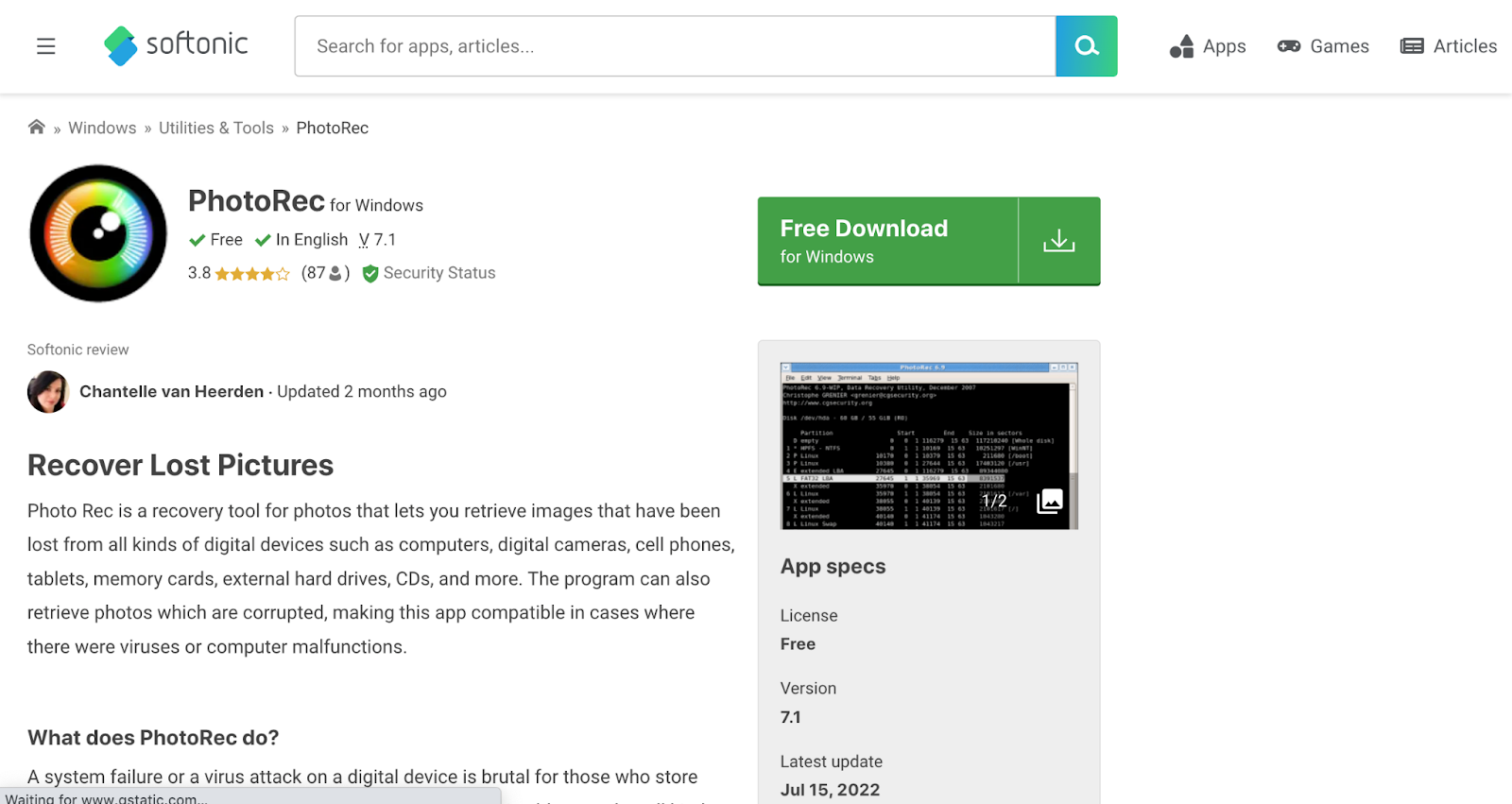1512x804 pixels.
Task: Click the search magnifier button
Action: pos(1087,46)
